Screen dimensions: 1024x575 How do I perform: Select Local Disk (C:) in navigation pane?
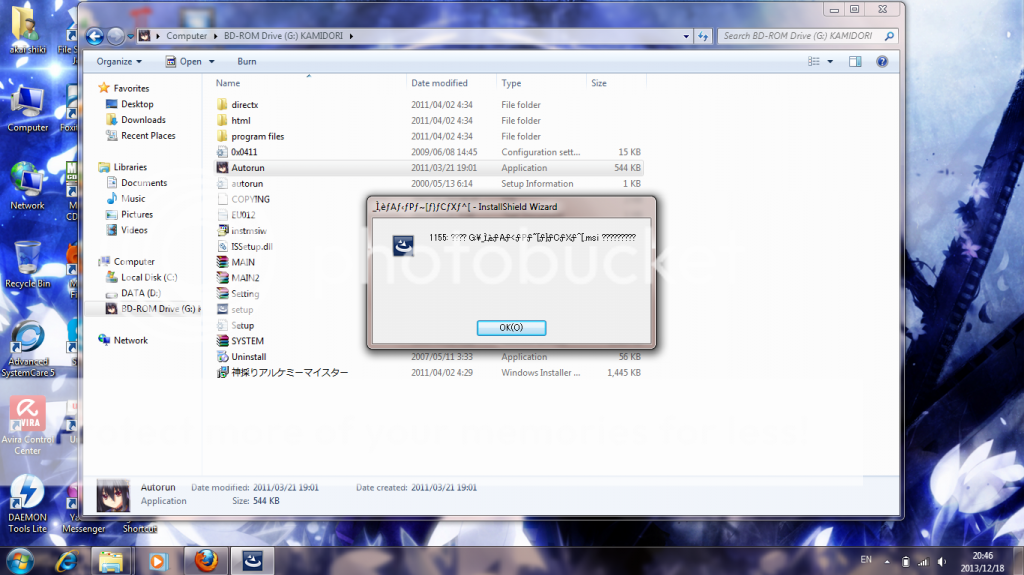(x=148, y=277)
